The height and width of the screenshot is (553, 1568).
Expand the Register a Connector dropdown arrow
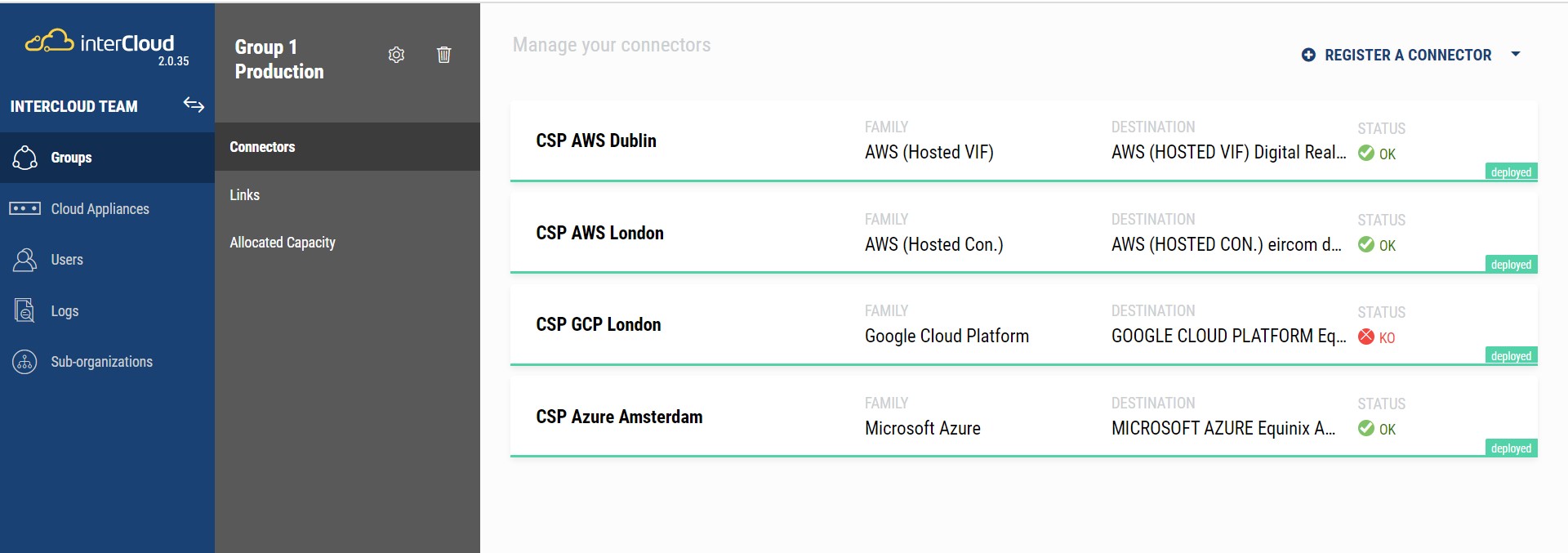(x=1516, y=55)
